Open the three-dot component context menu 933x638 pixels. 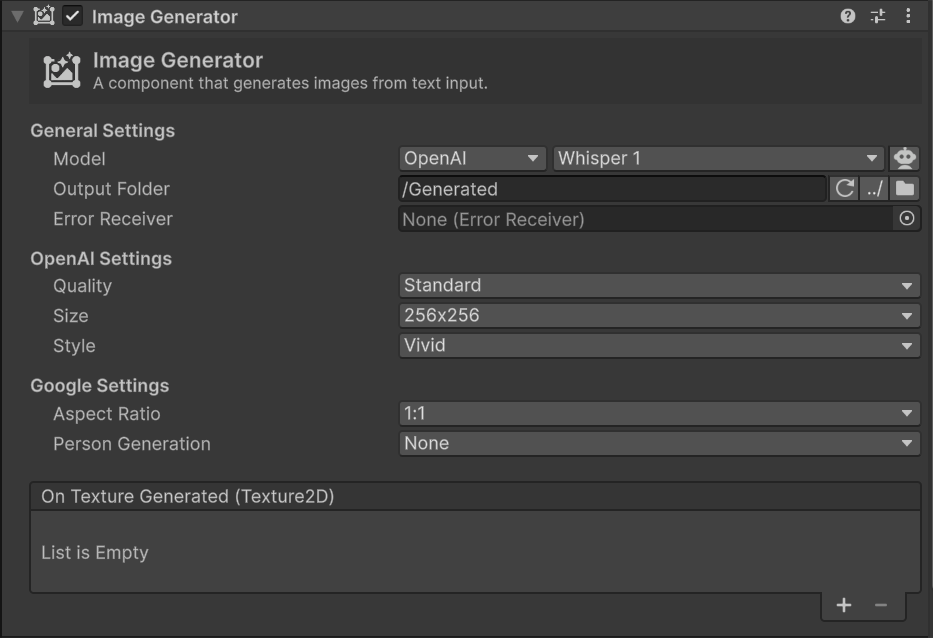click(x=908, y=16)
